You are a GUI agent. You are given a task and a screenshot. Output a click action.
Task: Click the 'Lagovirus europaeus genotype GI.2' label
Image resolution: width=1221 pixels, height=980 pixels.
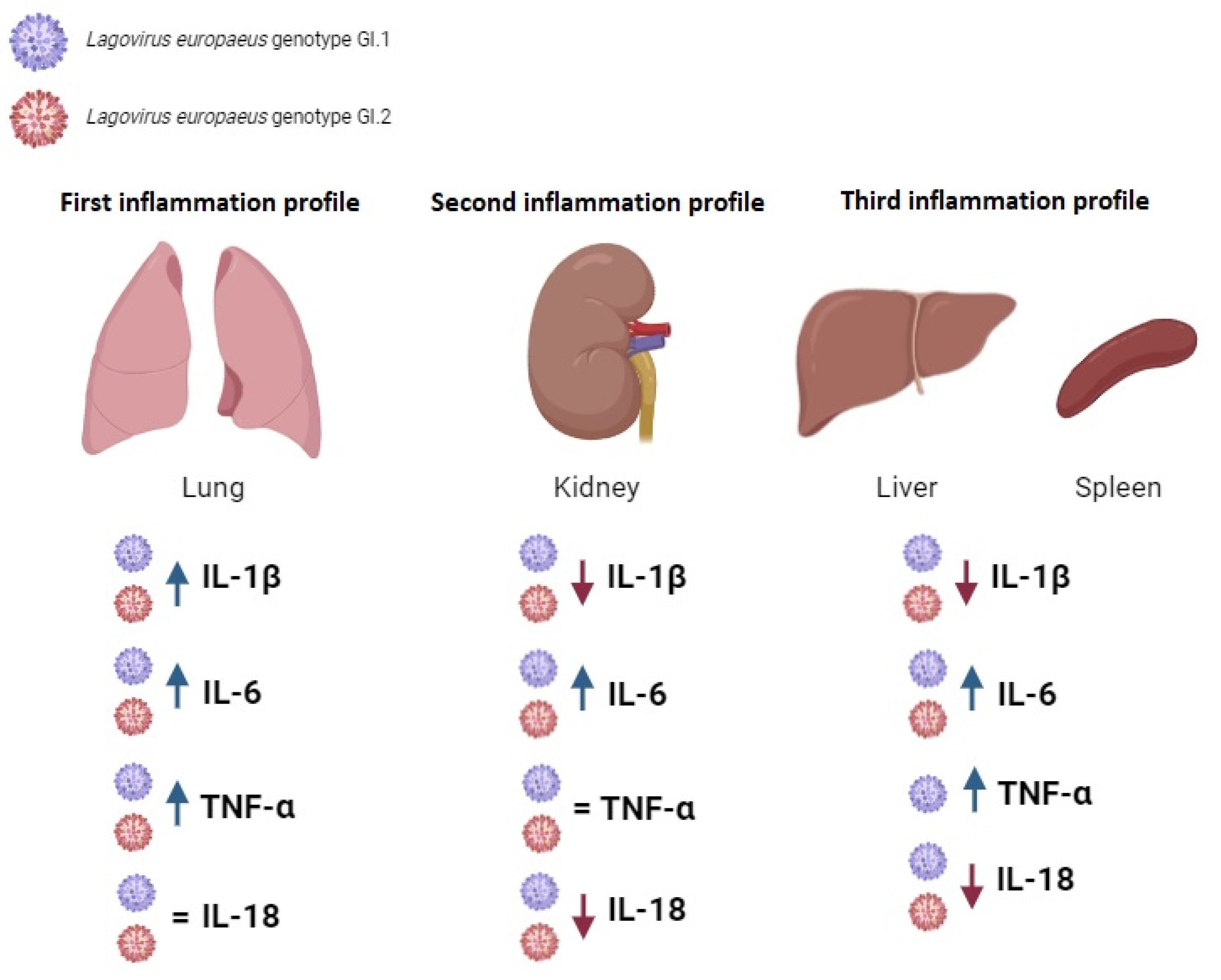point(238,117)
